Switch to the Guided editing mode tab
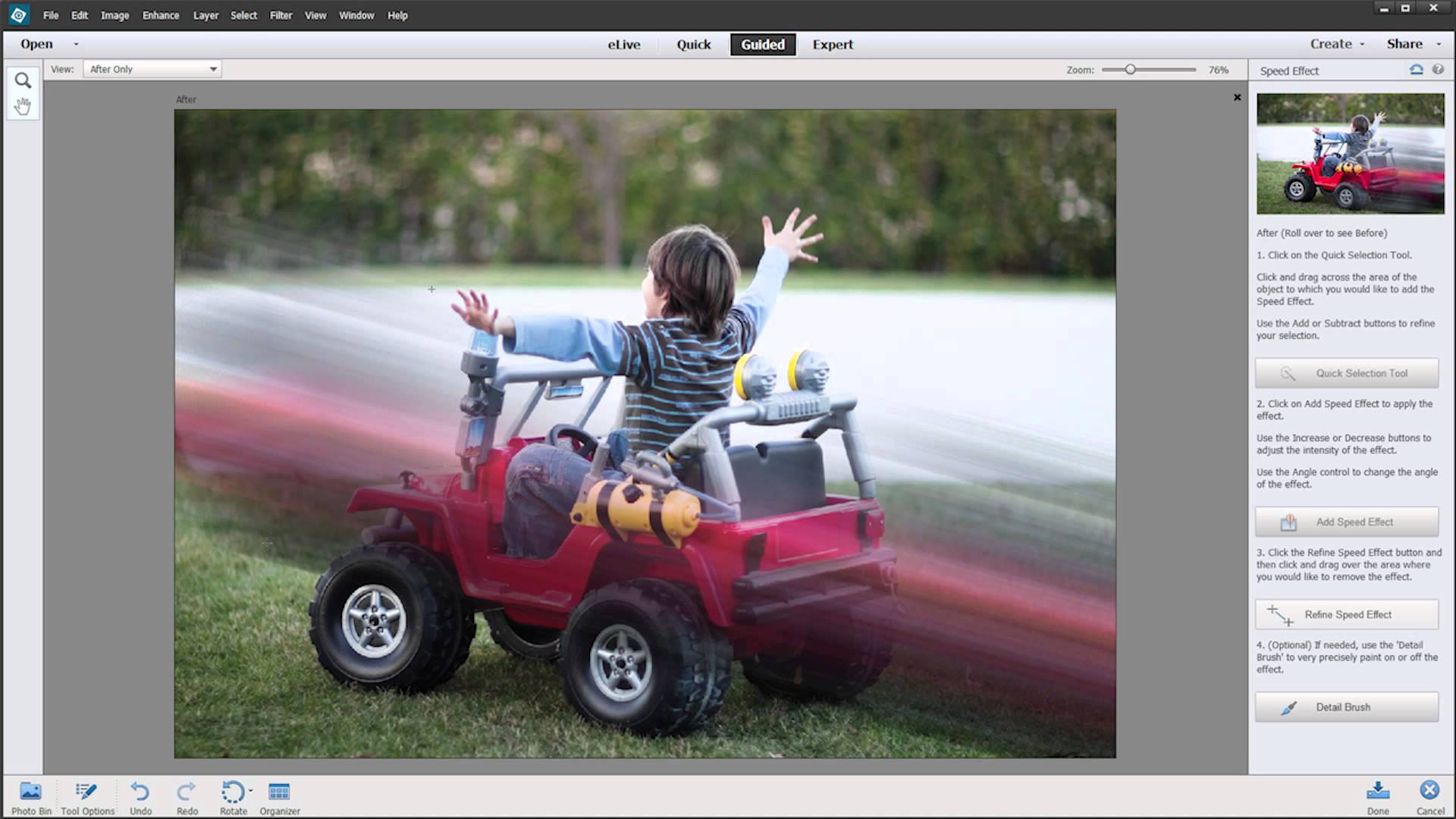1456x819 pixels. 763,44
